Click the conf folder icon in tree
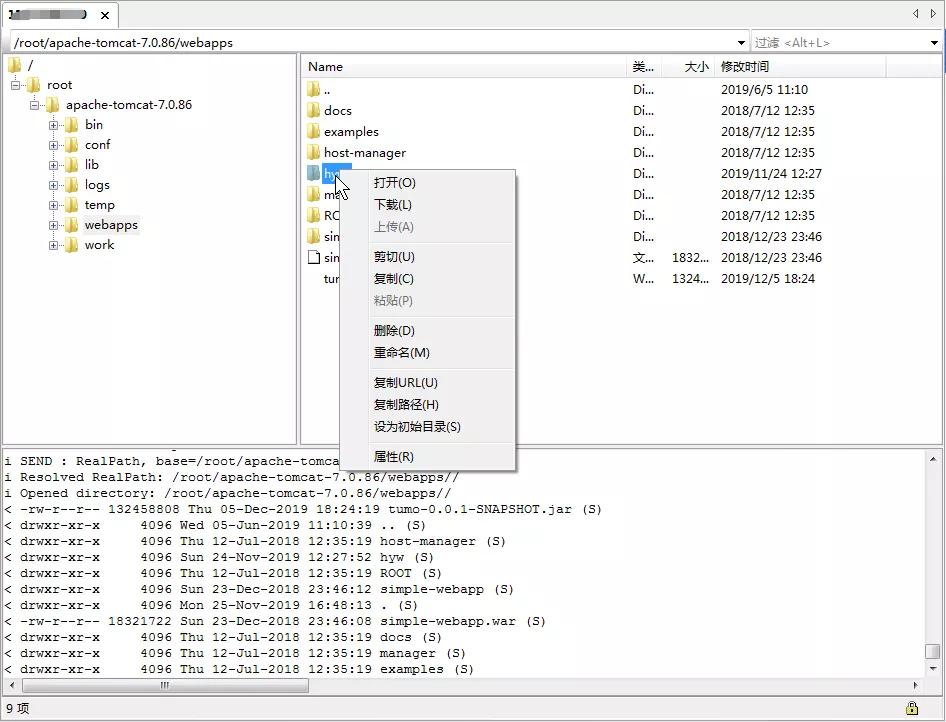This screenshot has width=946, height=722. (71, 145)
